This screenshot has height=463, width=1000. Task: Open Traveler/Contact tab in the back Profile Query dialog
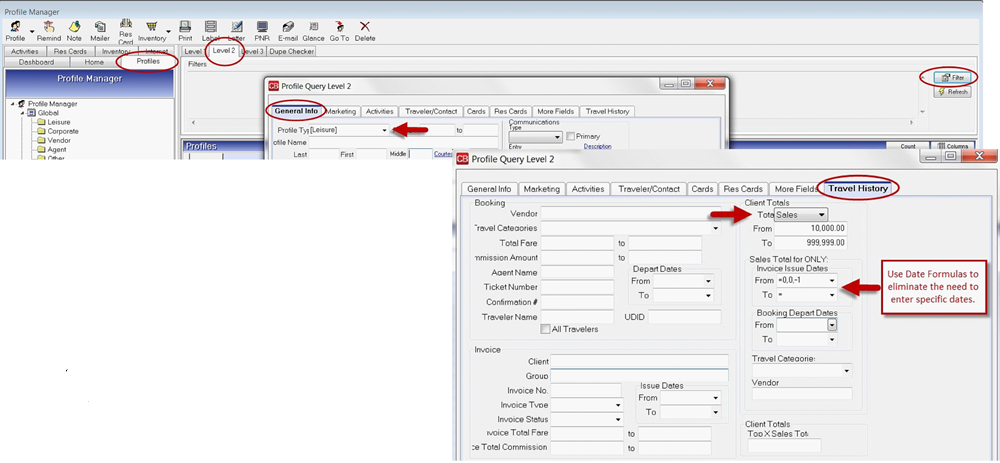coord(431,111)
